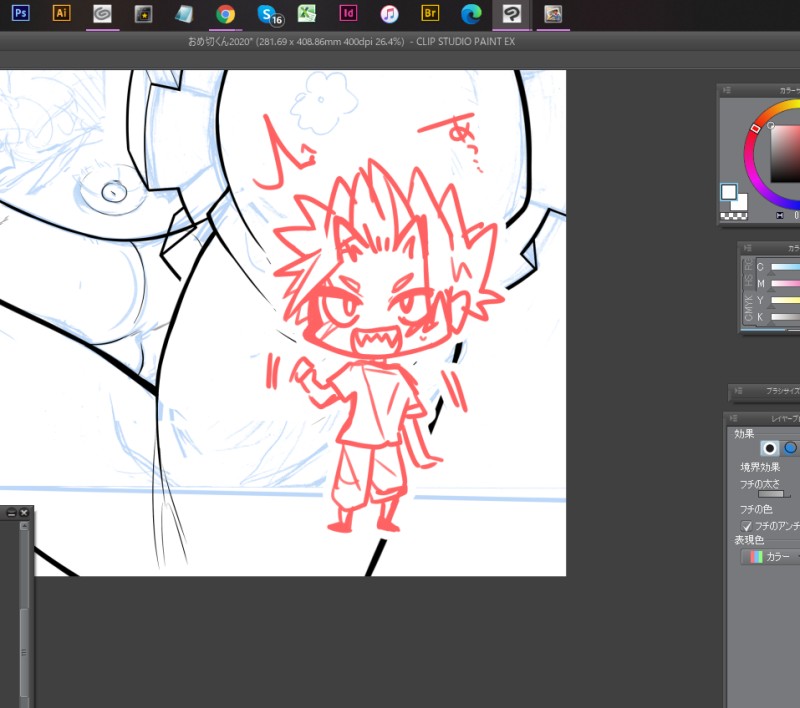Select the blue layer color effect icon

pyautogui.click(x=790, y=448)
